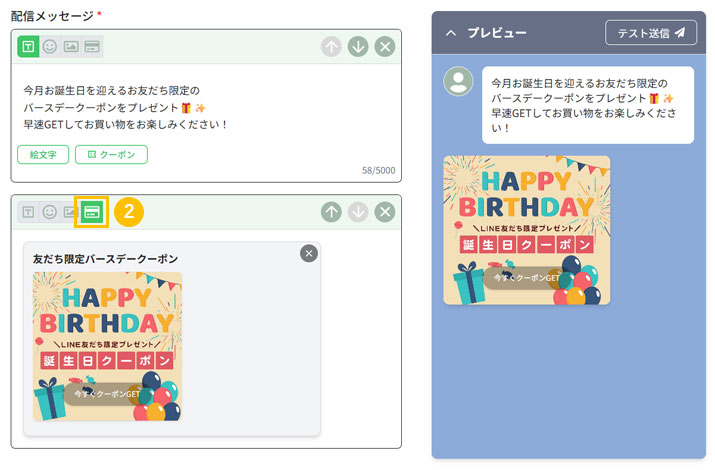Select emoji sticker icon in first message
This screenshot has height=470, width=715.
pos(49,47)
